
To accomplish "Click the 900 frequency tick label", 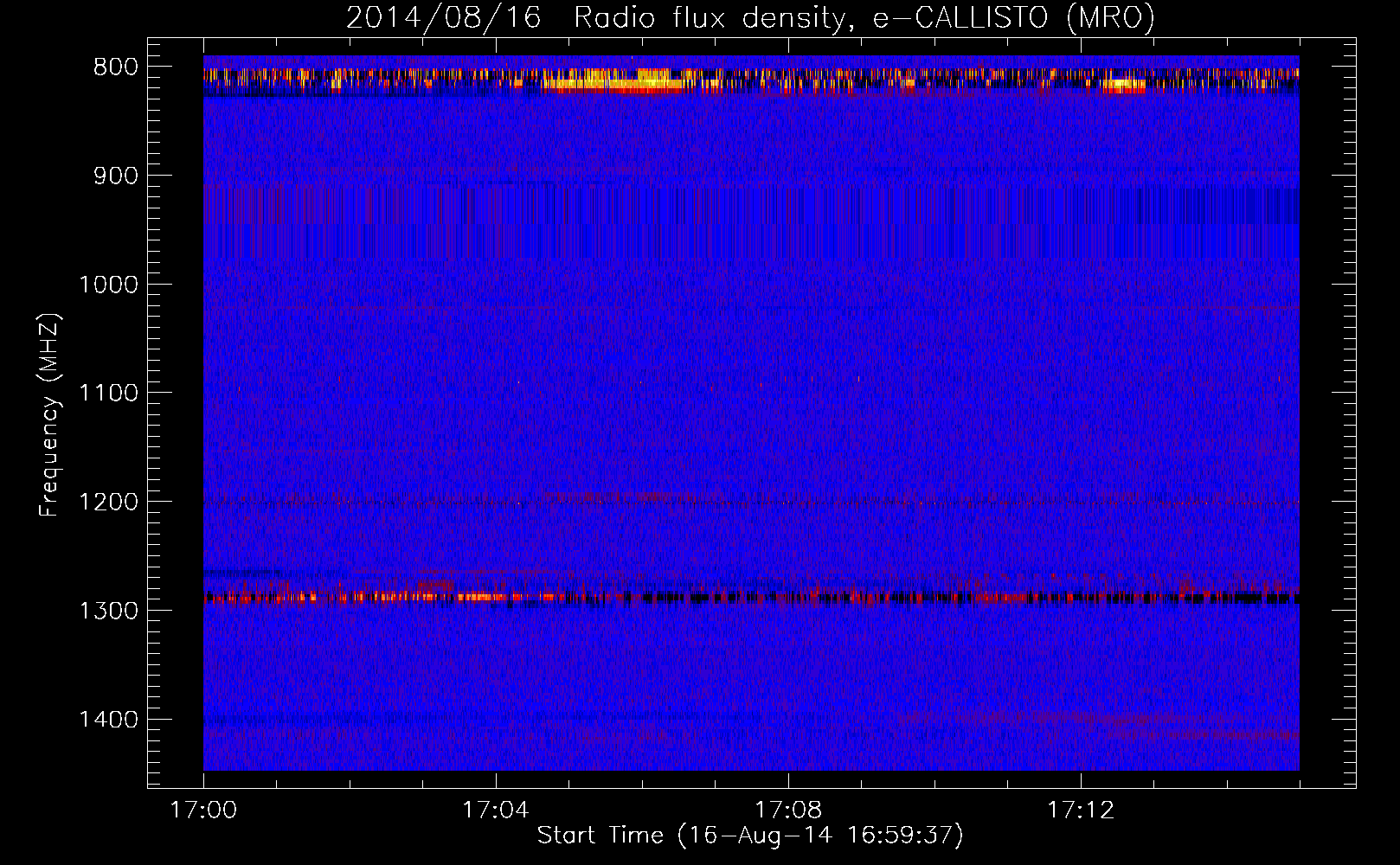I will coord(116,176).
